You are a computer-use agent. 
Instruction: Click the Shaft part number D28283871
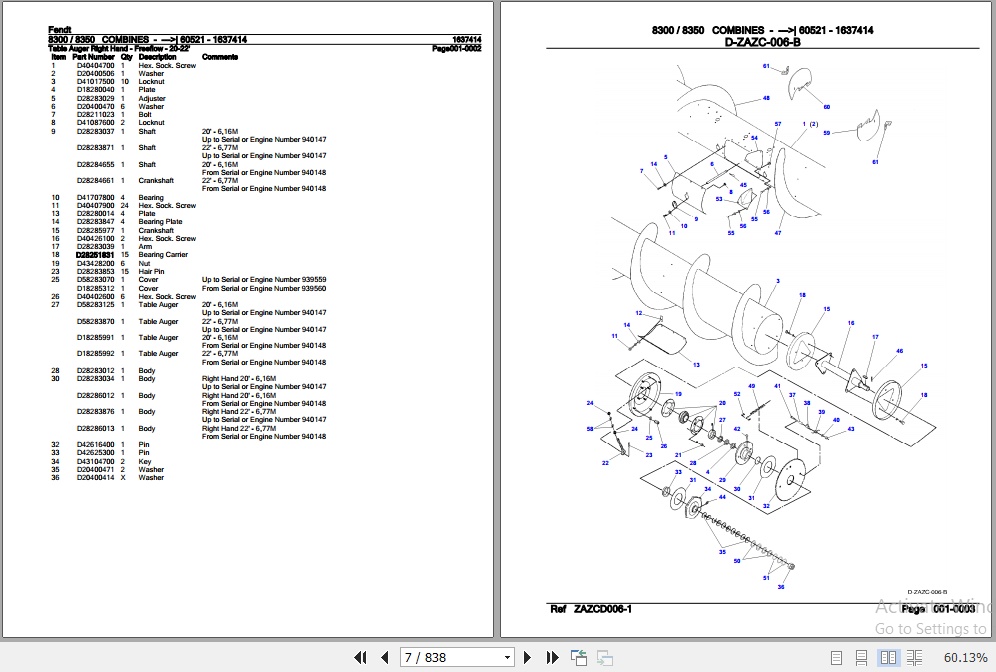95,147
